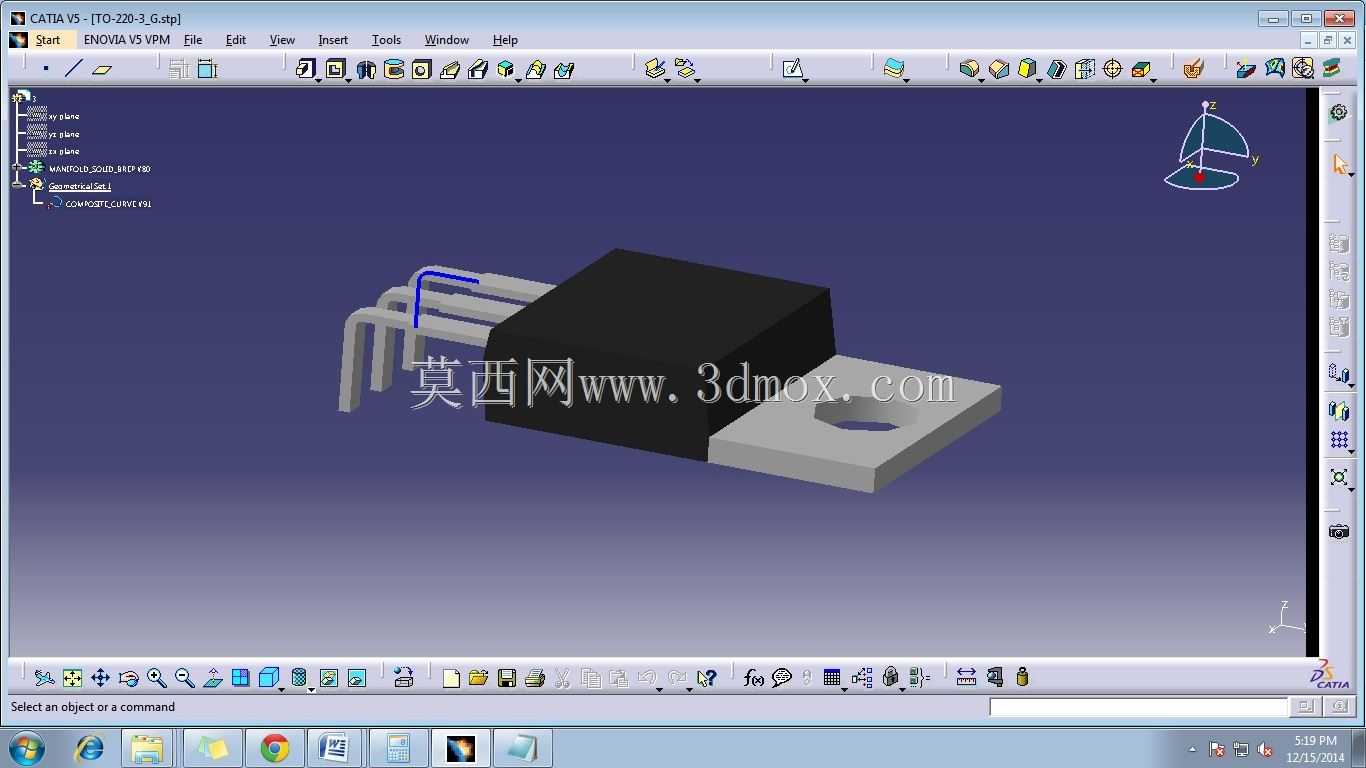Activate the Slot tool
This screenshot has height=768, width=1366.
click(x=478, y=69)
